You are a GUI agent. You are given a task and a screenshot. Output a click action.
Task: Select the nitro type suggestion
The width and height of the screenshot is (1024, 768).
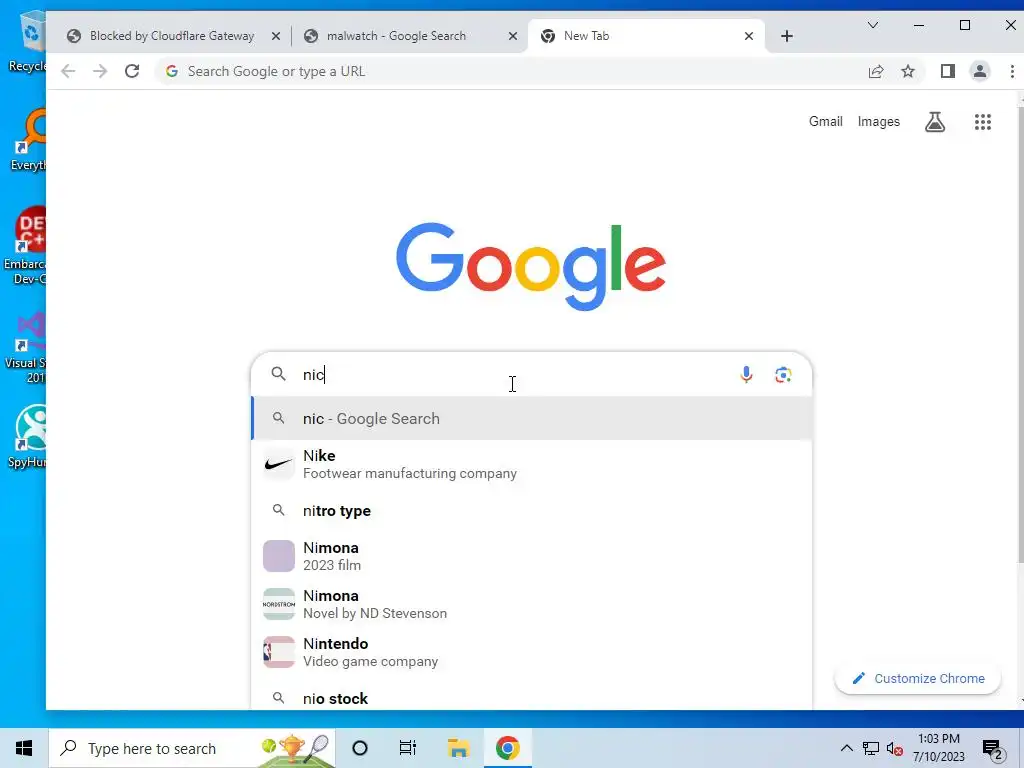point(532,511)
